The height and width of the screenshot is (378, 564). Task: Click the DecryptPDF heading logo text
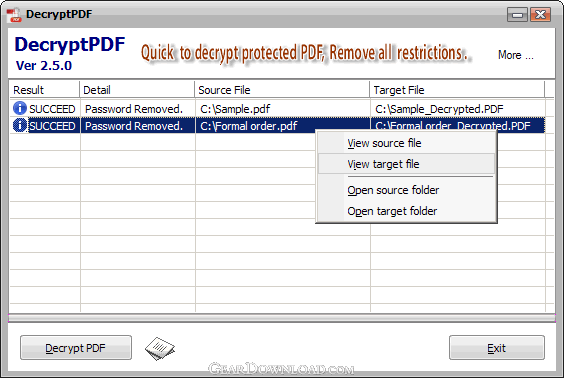(70, 45)
